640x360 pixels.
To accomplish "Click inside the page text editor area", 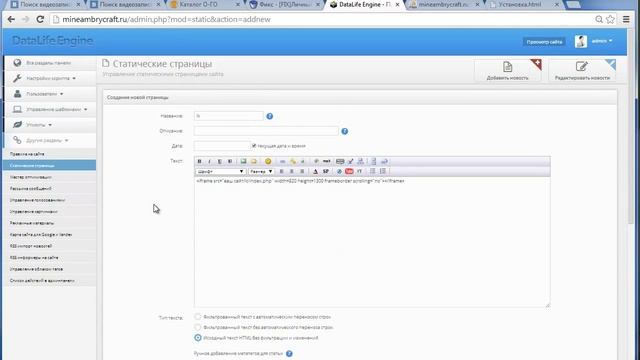I will point(372,242).
